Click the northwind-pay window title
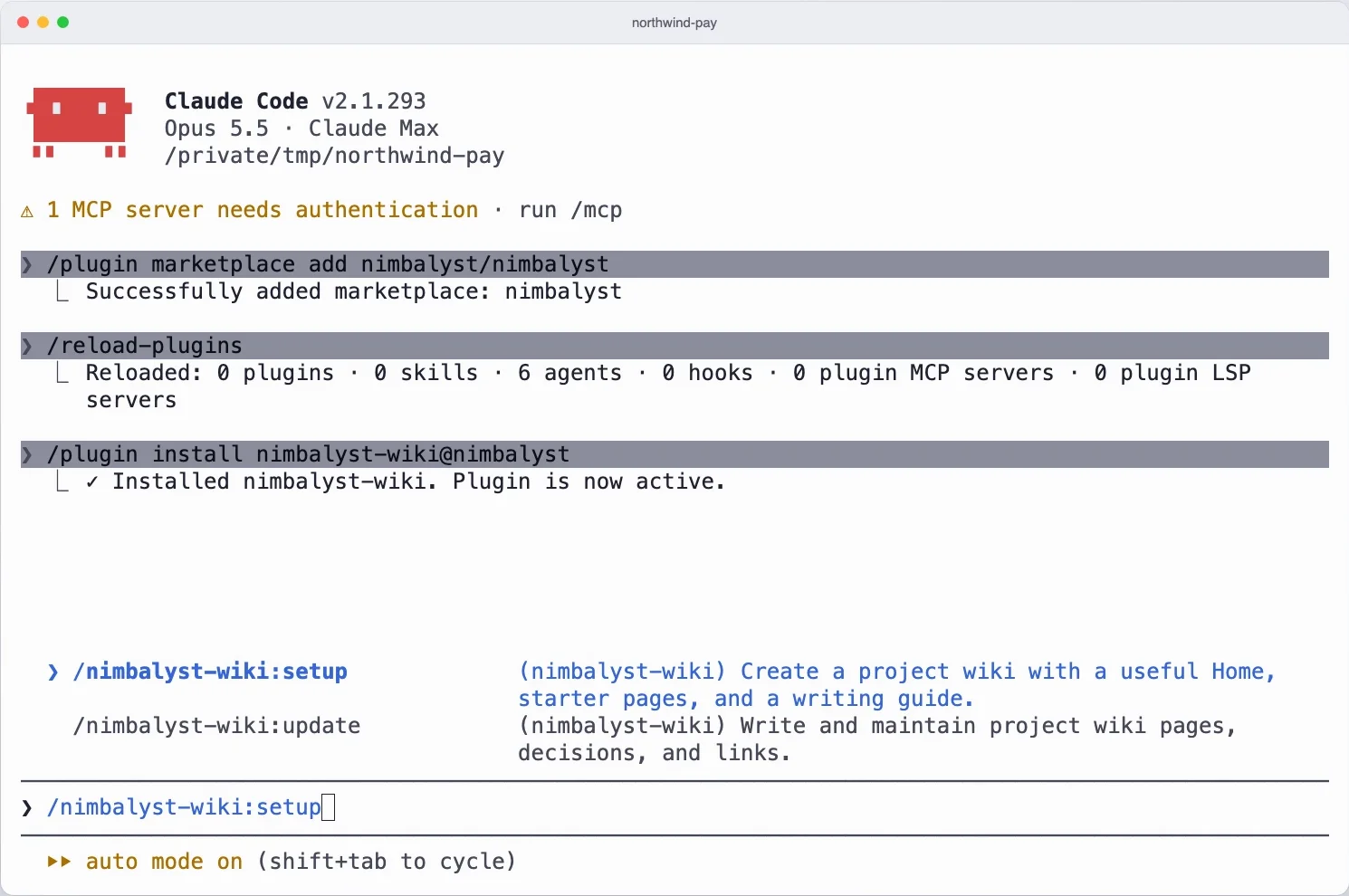This screenshot has height=896, width=1349. [674, 23]
